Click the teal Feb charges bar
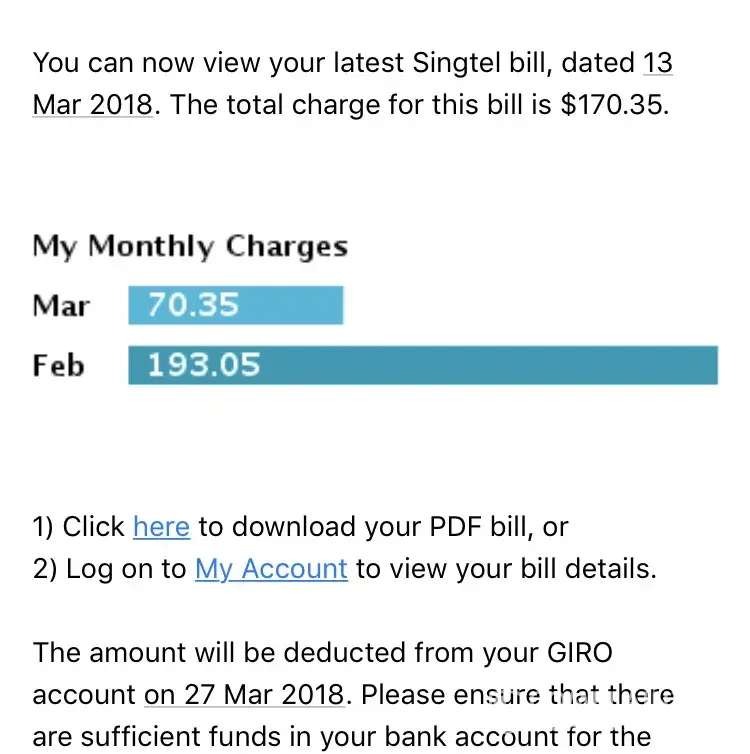750x754 pixels. pyautogui.click(x=500, y=365)
